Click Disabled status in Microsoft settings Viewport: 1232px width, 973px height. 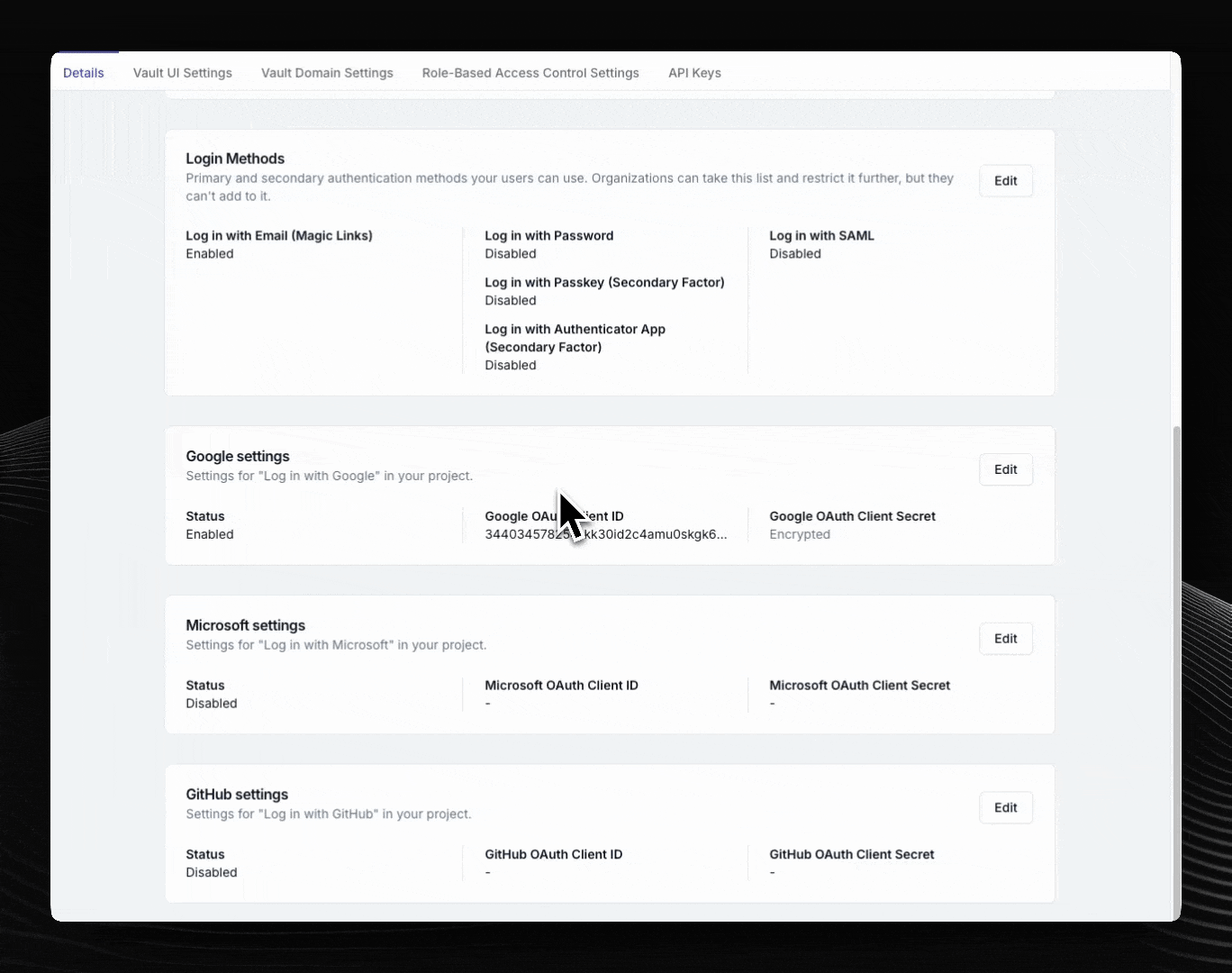tap(212, 704)
